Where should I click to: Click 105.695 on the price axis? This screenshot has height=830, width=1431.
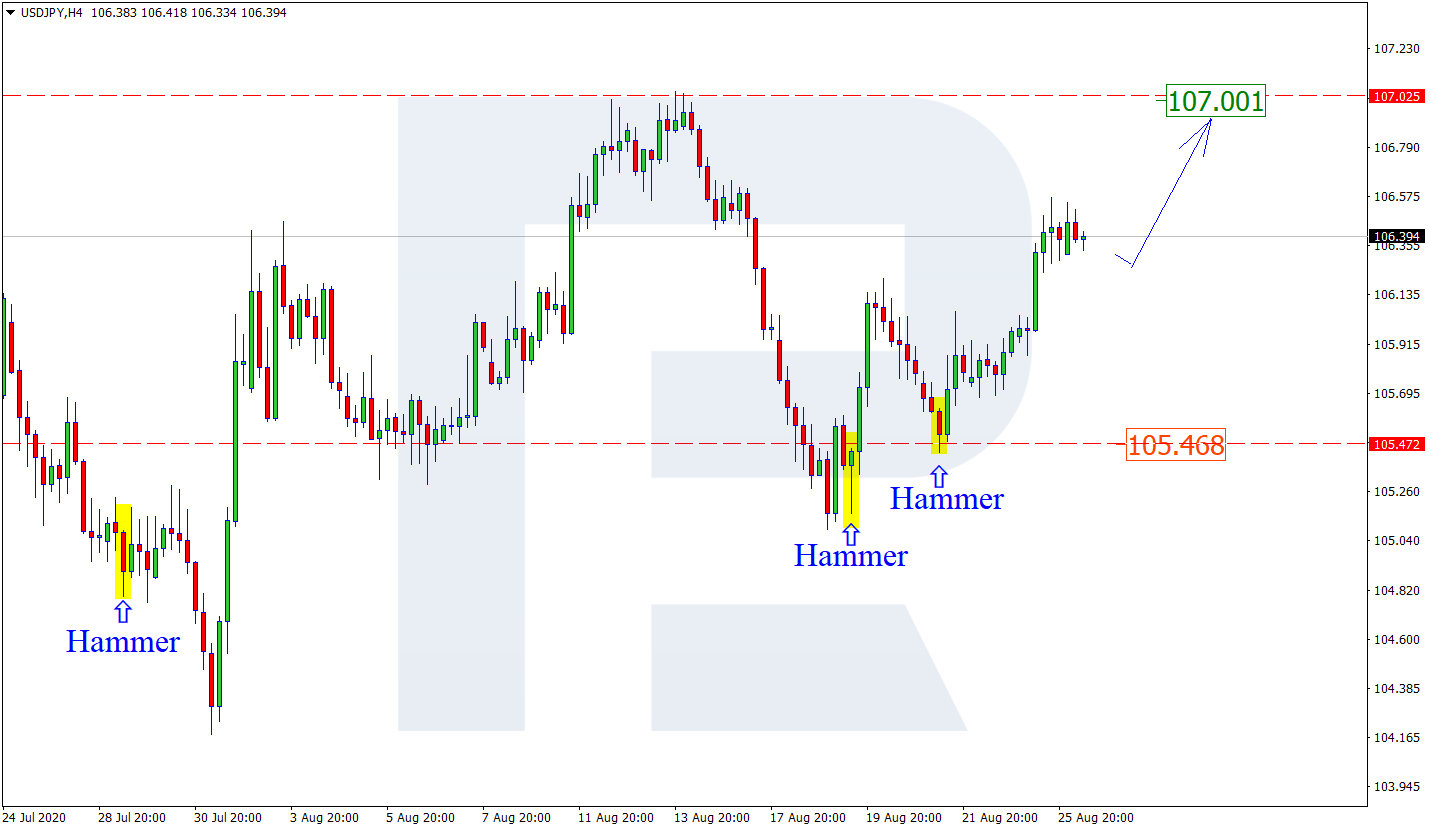(x=1397, y=394)
